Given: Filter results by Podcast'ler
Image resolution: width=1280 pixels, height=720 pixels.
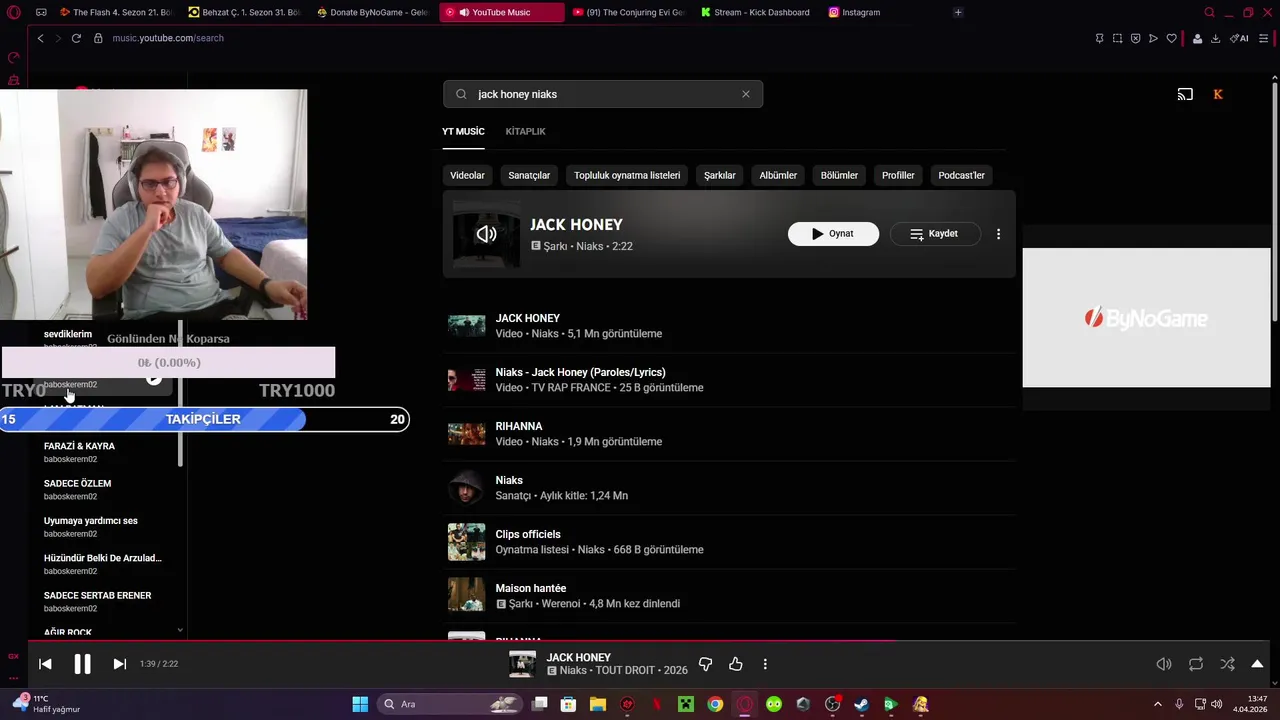Looking at the screenshot, I should 961,175.
